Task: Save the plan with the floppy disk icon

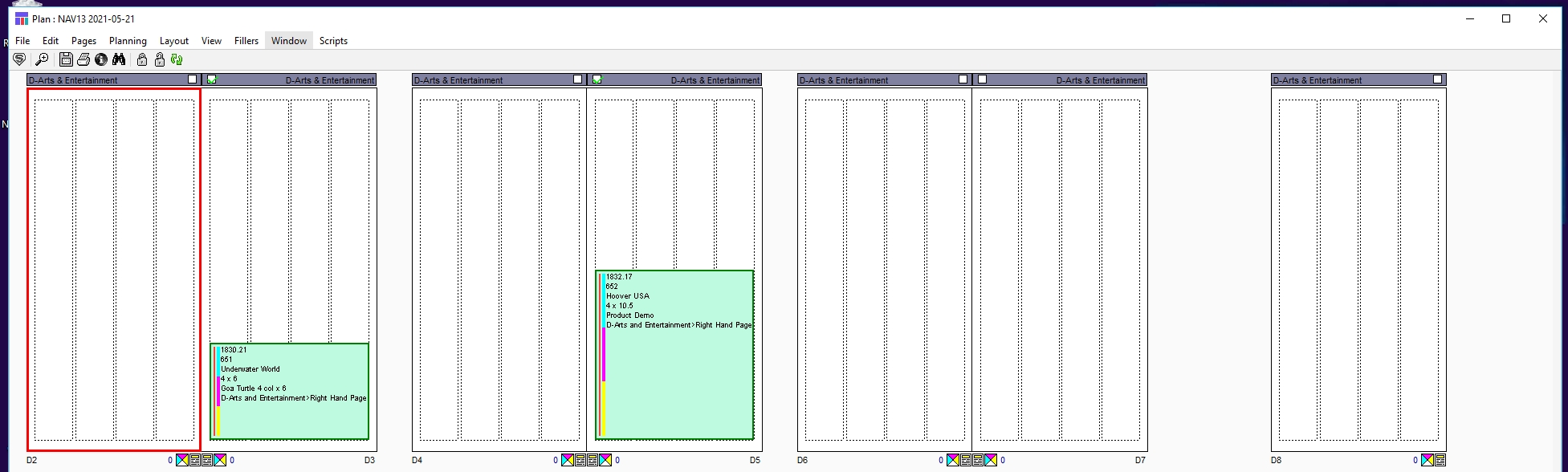Action: tap(66, 59)
